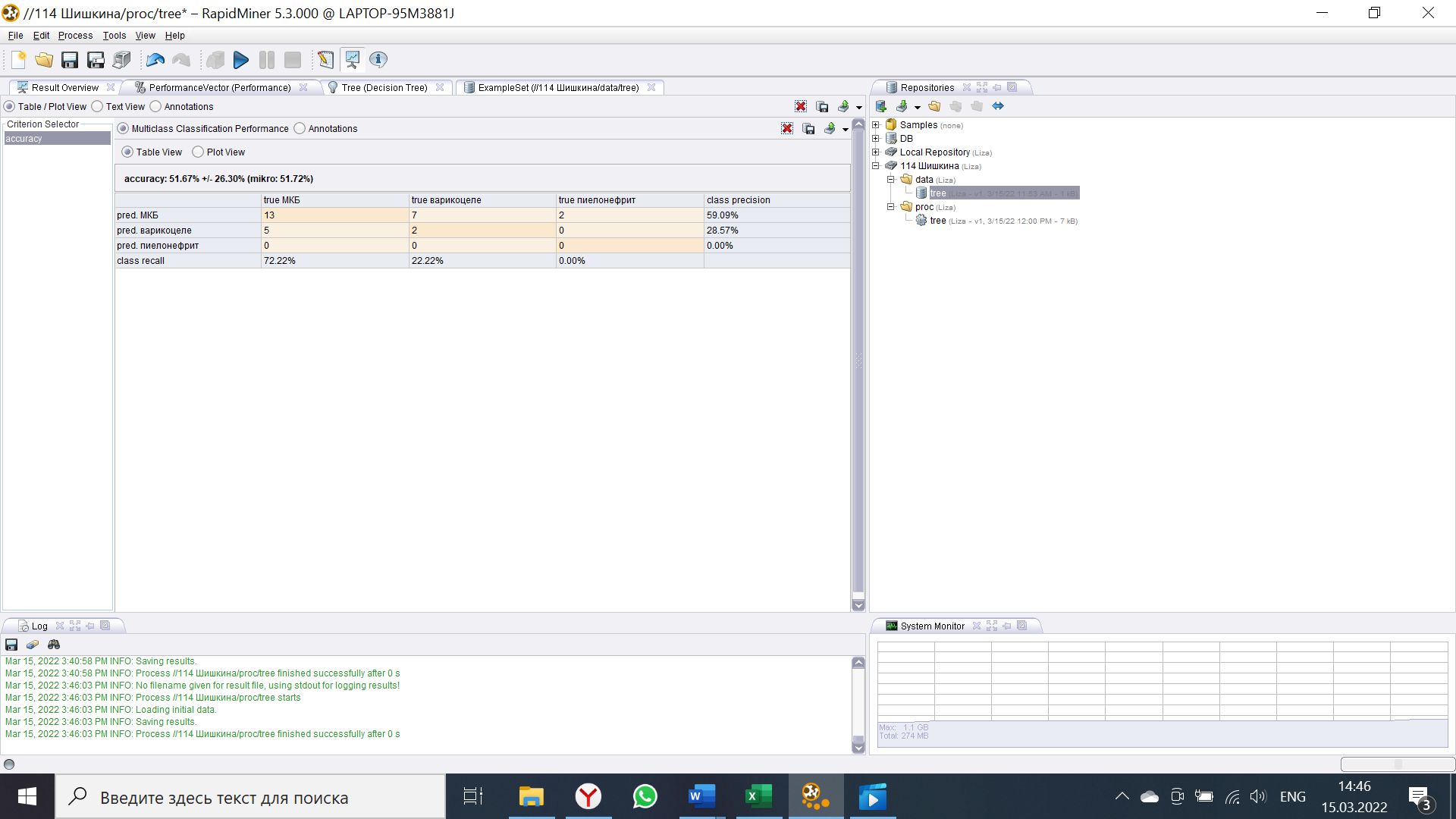The height and width of the screenshot is (819, 1456).
Task: Open Microsoft Word from taskbar
Action: tap(702, 797)
